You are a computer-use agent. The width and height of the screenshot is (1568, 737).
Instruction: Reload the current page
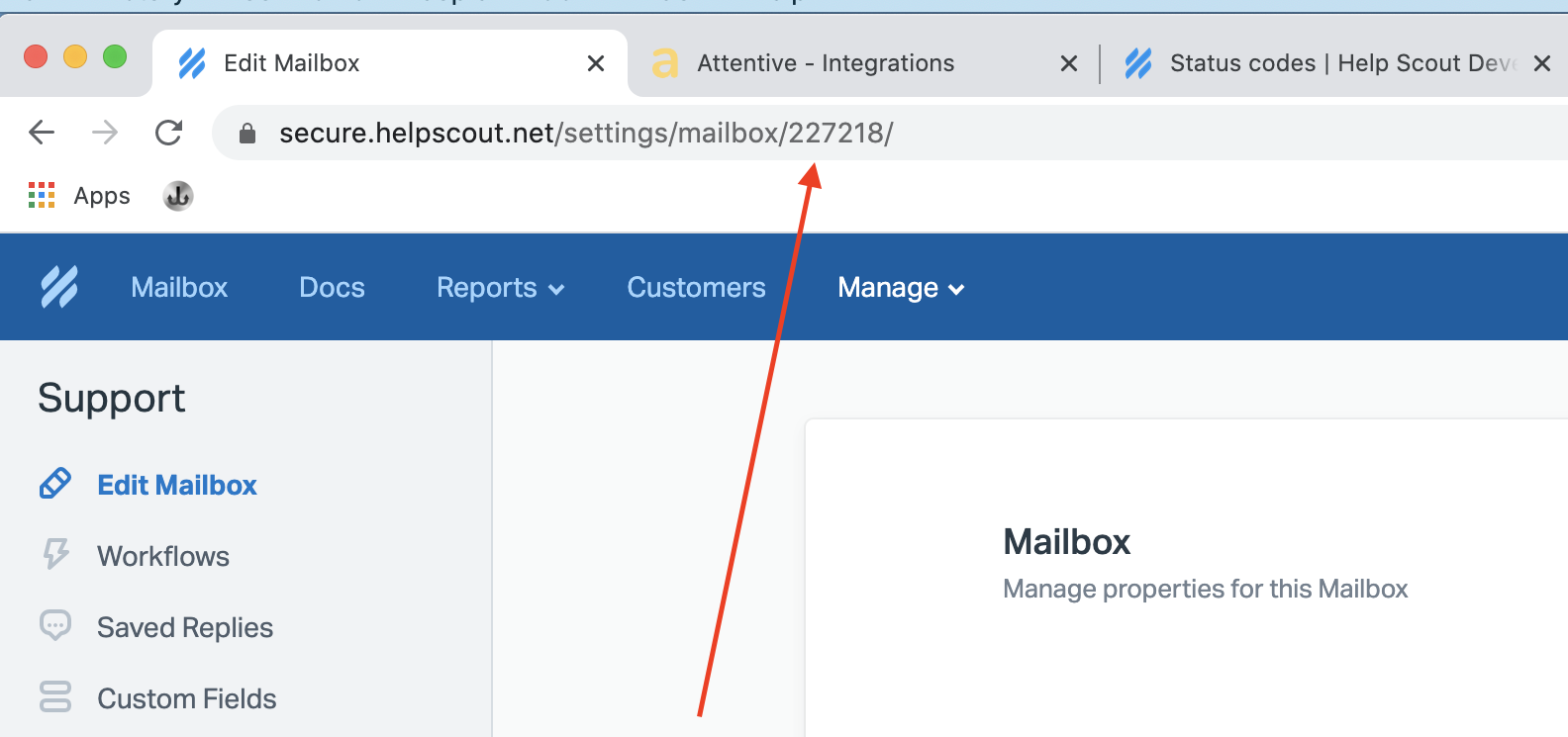coord(169,132)
